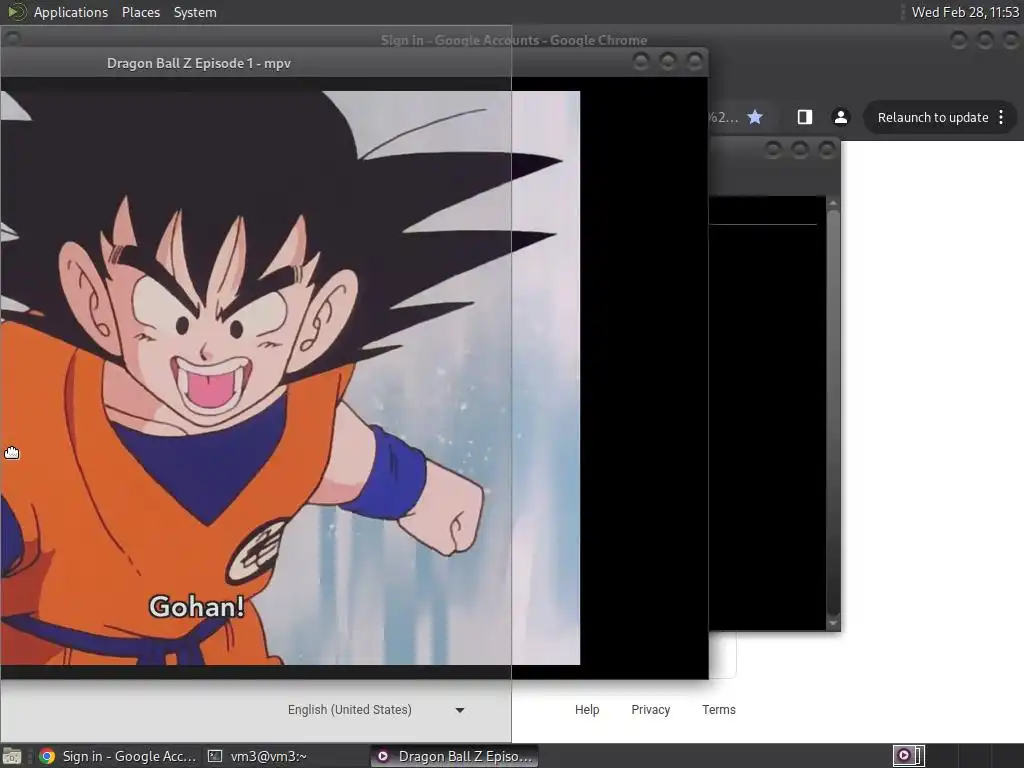Open the Privacy link in the footer
This screenshot has height=768, width=1024.
(650, 710)
